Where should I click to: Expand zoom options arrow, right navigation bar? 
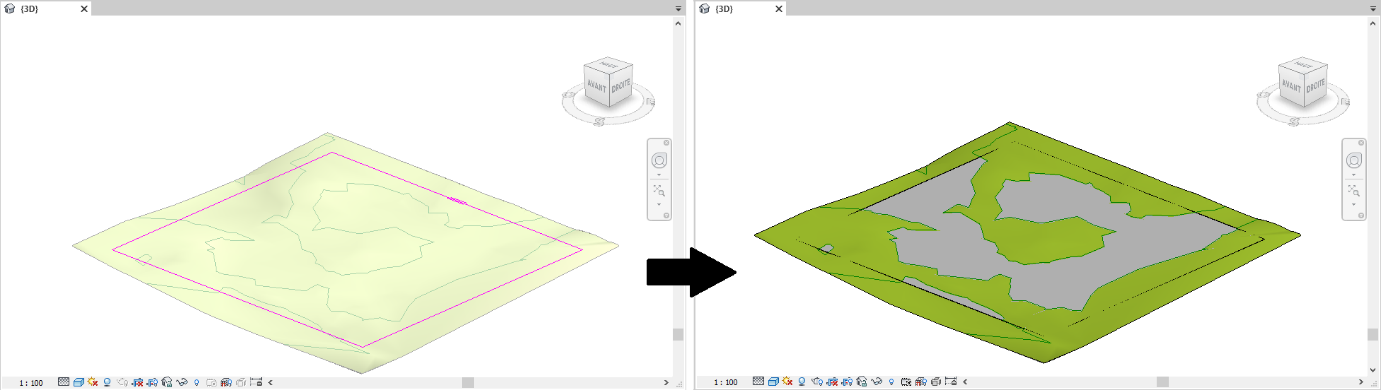(x=1354, y=204)
